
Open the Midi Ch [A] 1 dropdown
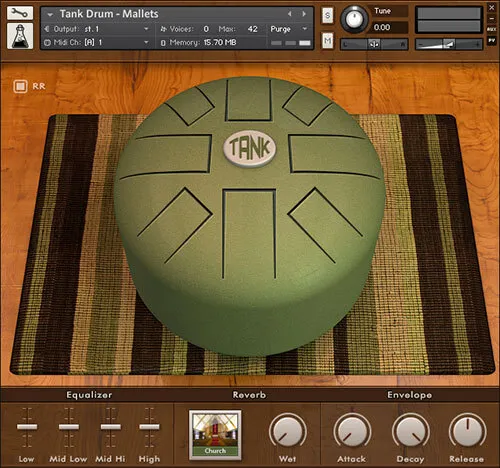pos(146,42)
